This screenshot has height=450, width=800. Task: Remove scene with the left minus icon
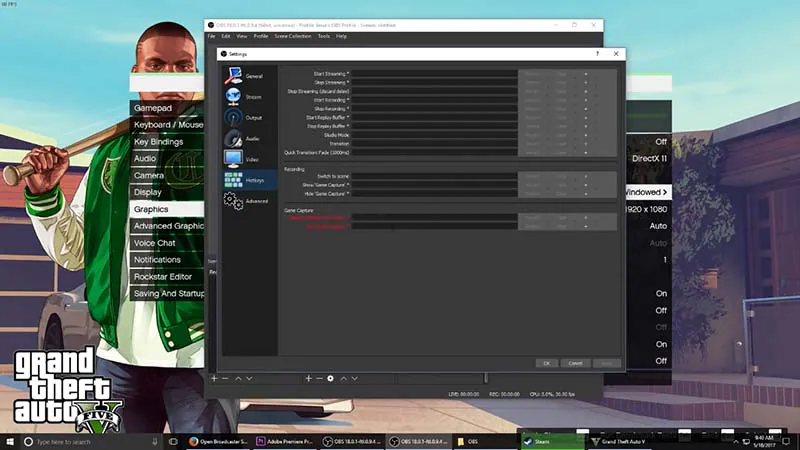pyautogui.click(x=225, y=379)
